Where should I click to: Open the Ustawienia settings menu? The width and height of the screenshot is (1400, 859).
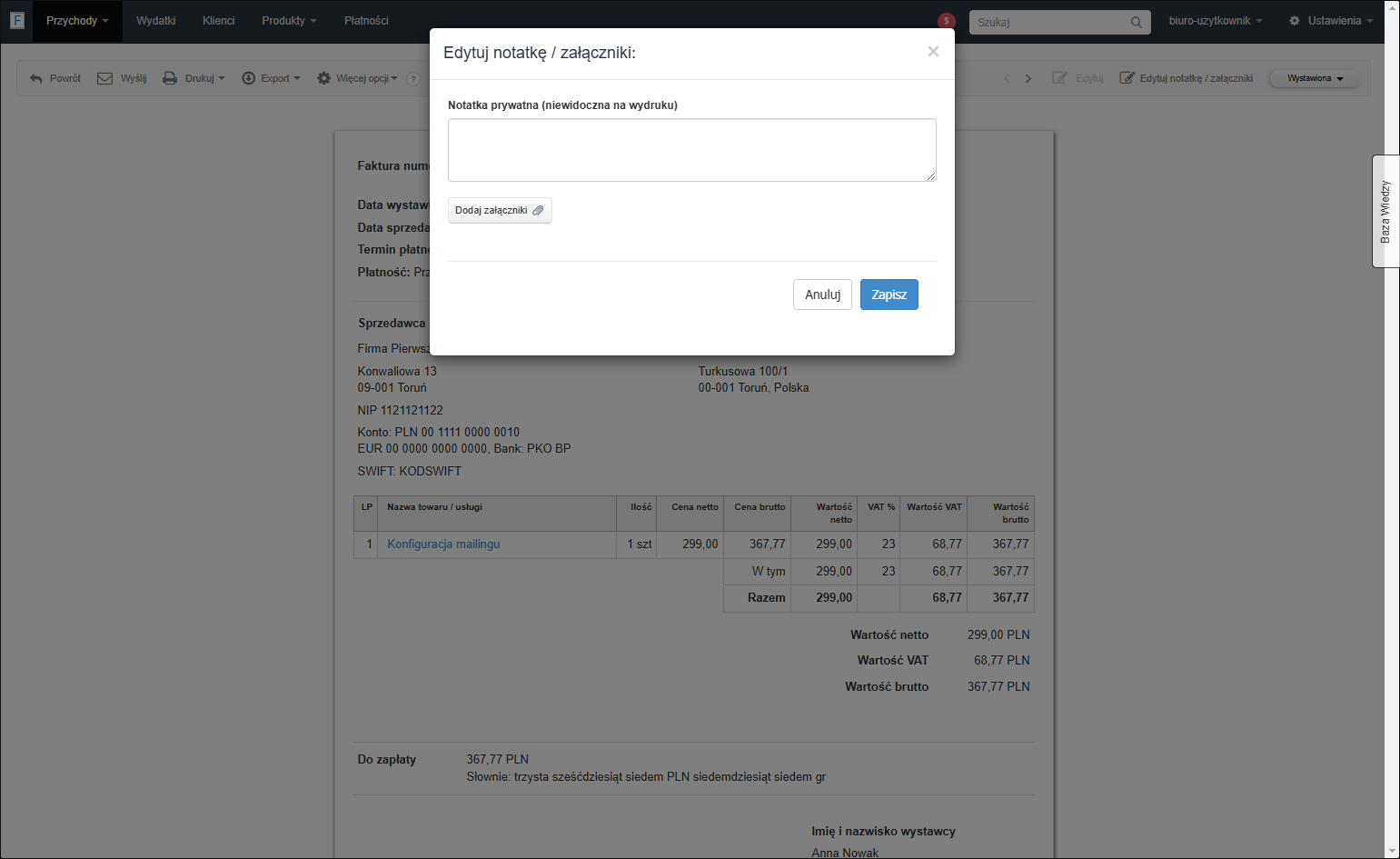pyautogui.click(x=1331, y=21)
